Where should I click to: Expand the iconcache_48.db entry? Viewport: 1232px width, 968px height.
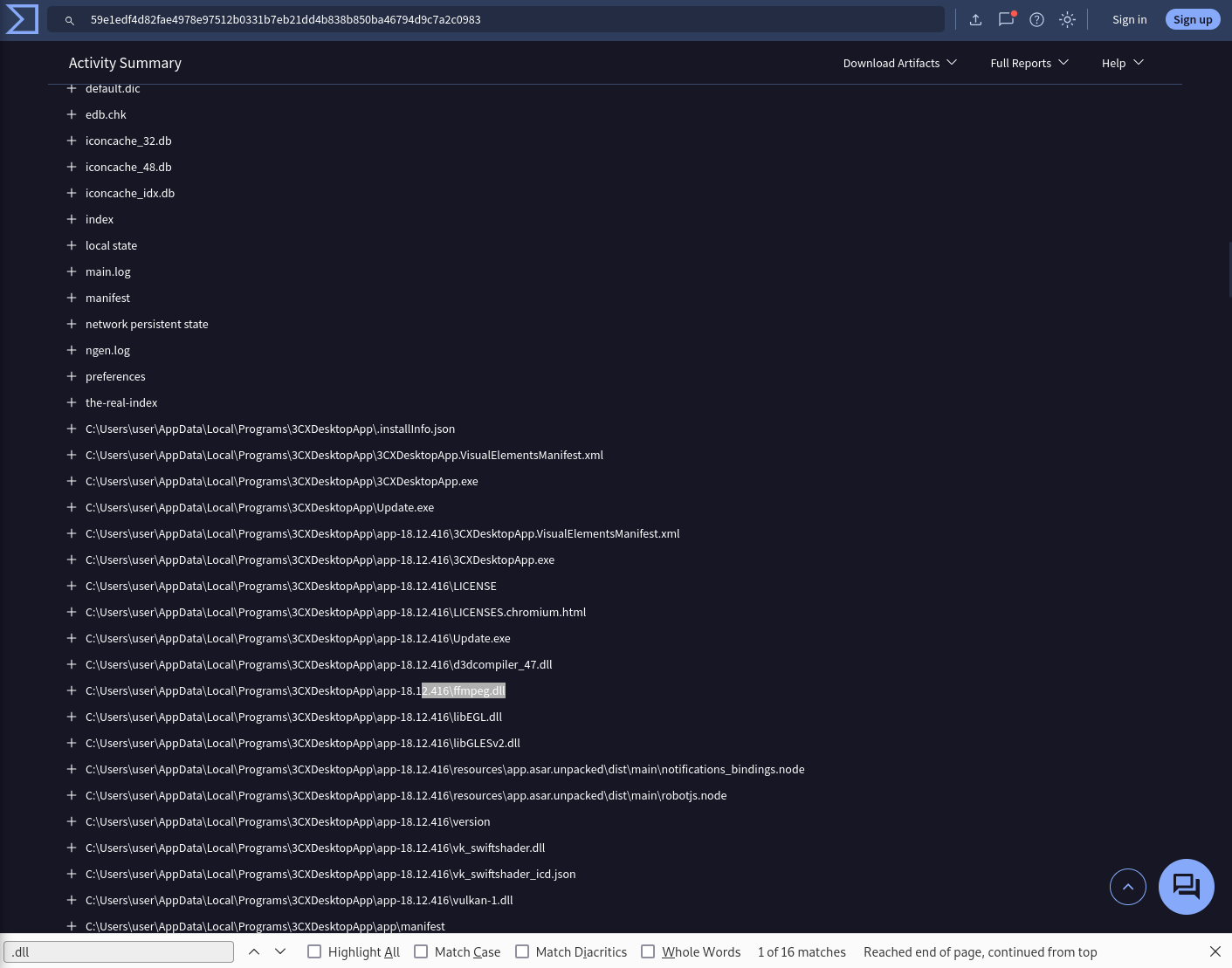coord(72,167)
